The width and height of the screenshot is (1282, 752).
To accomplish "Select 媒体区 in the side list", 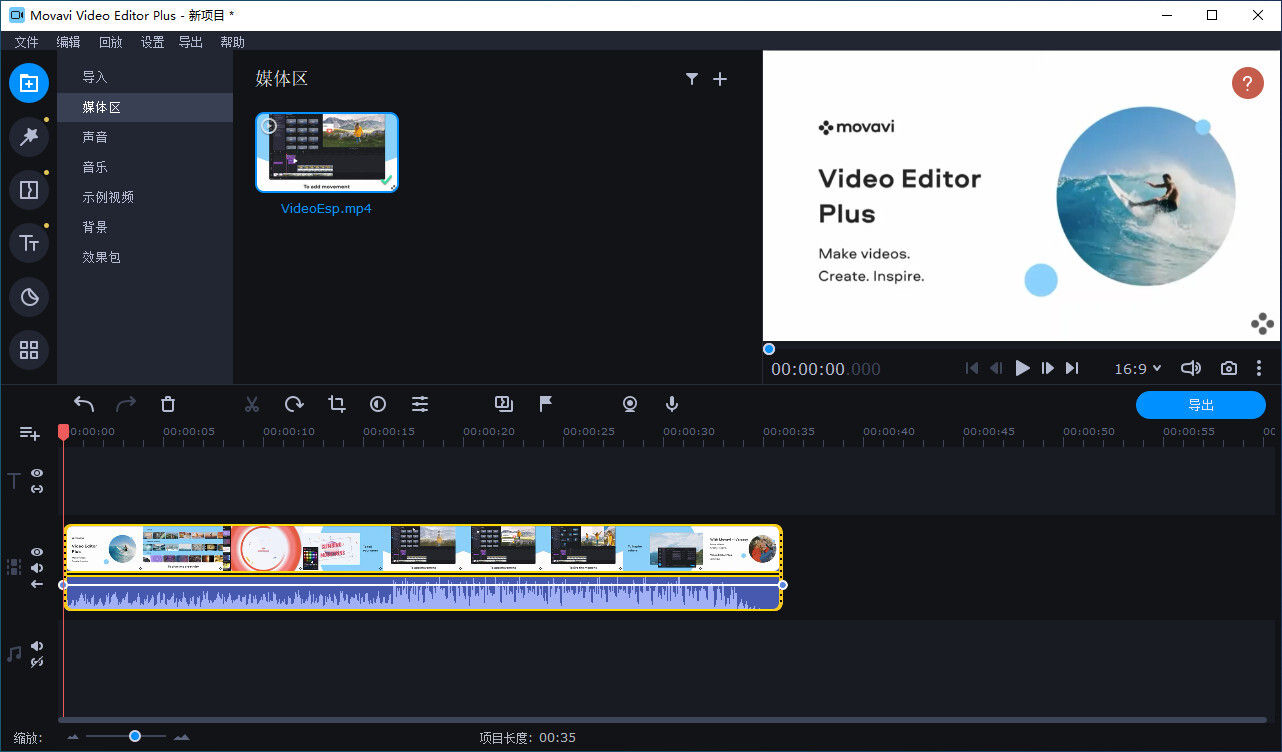I will 145,107.
